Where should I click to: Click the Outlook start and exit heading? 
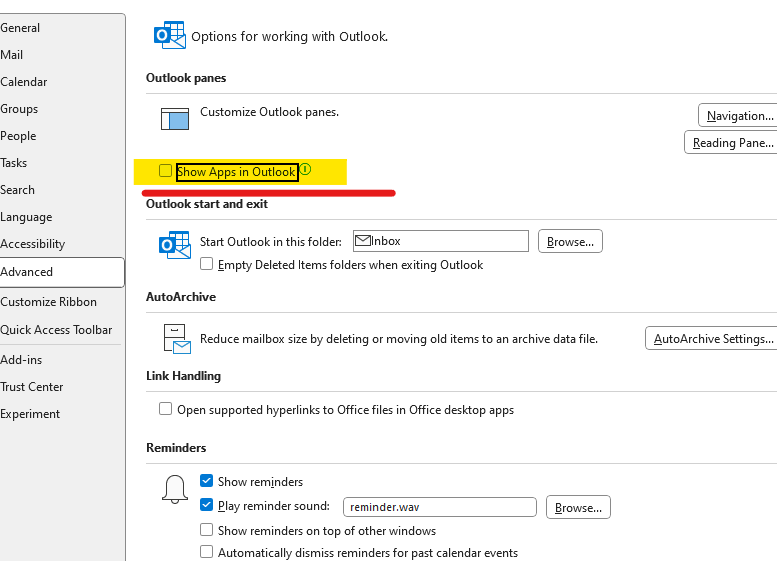click(x=207, y=204)
